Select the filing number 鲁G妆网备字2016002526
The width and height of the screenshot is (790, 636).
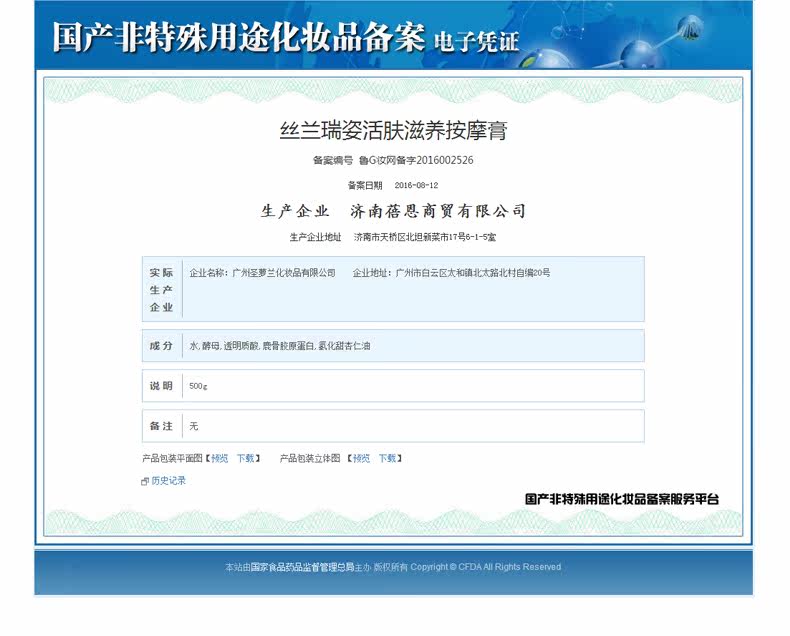pos(416,160)
